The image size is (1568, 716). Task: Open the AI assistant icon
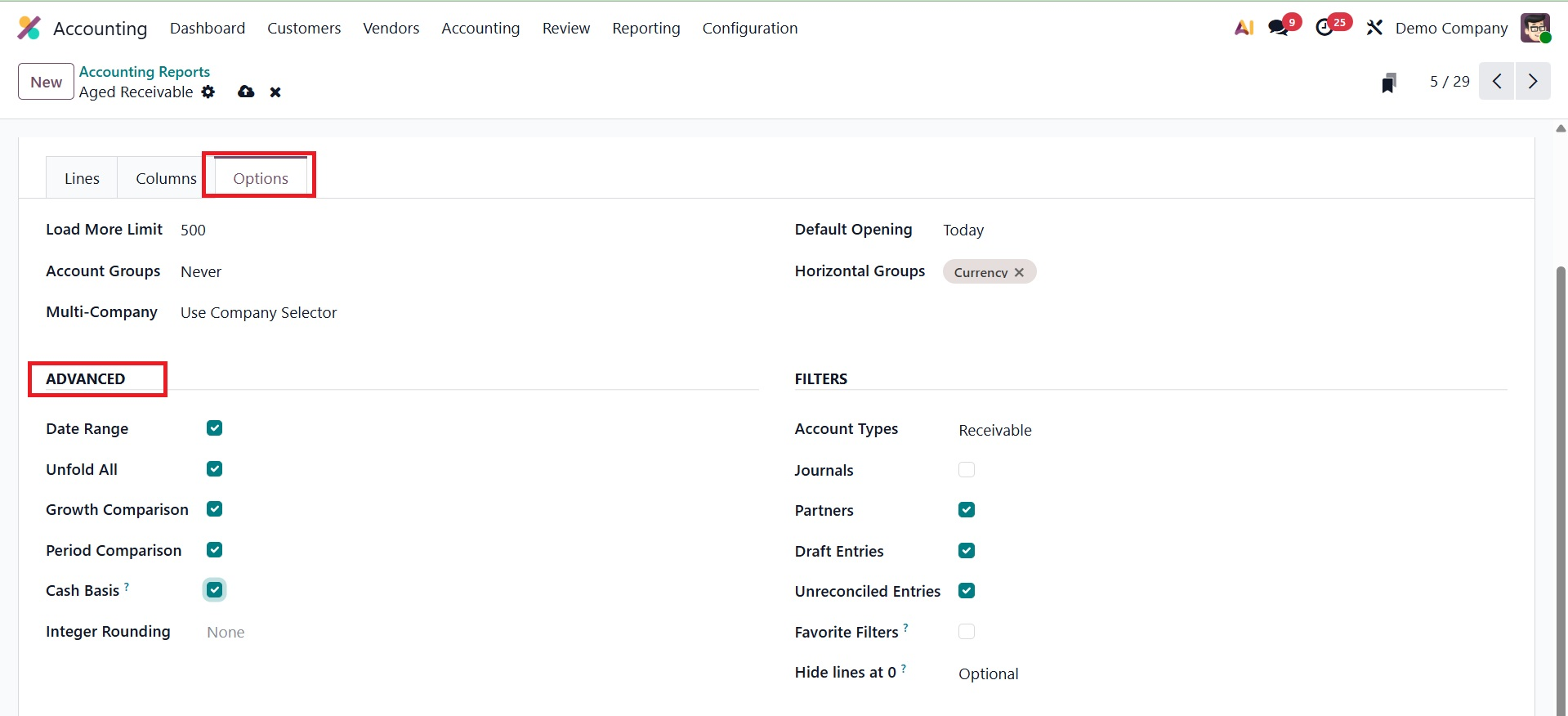1244,28
